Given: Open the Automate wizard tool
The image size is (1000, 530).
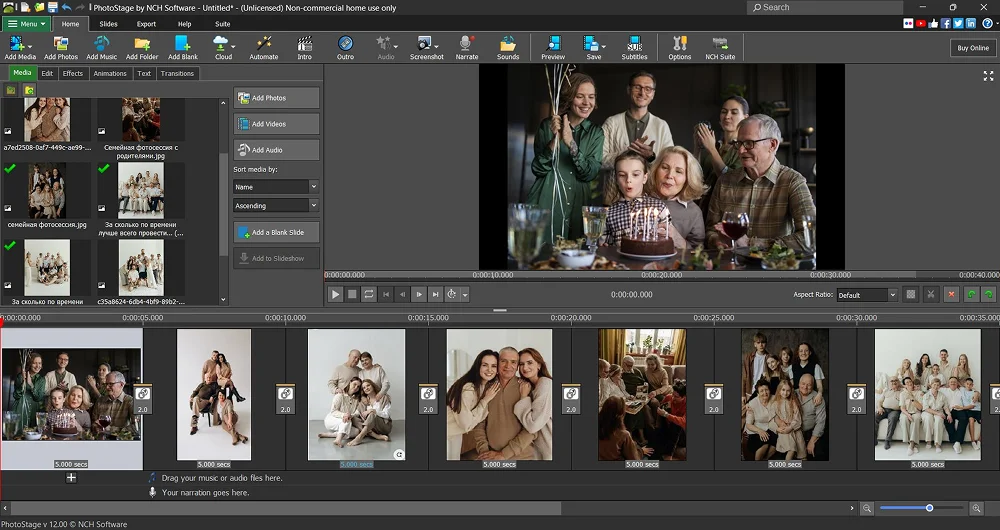Looking at the screenshot, I should click(x=264, y=47).
